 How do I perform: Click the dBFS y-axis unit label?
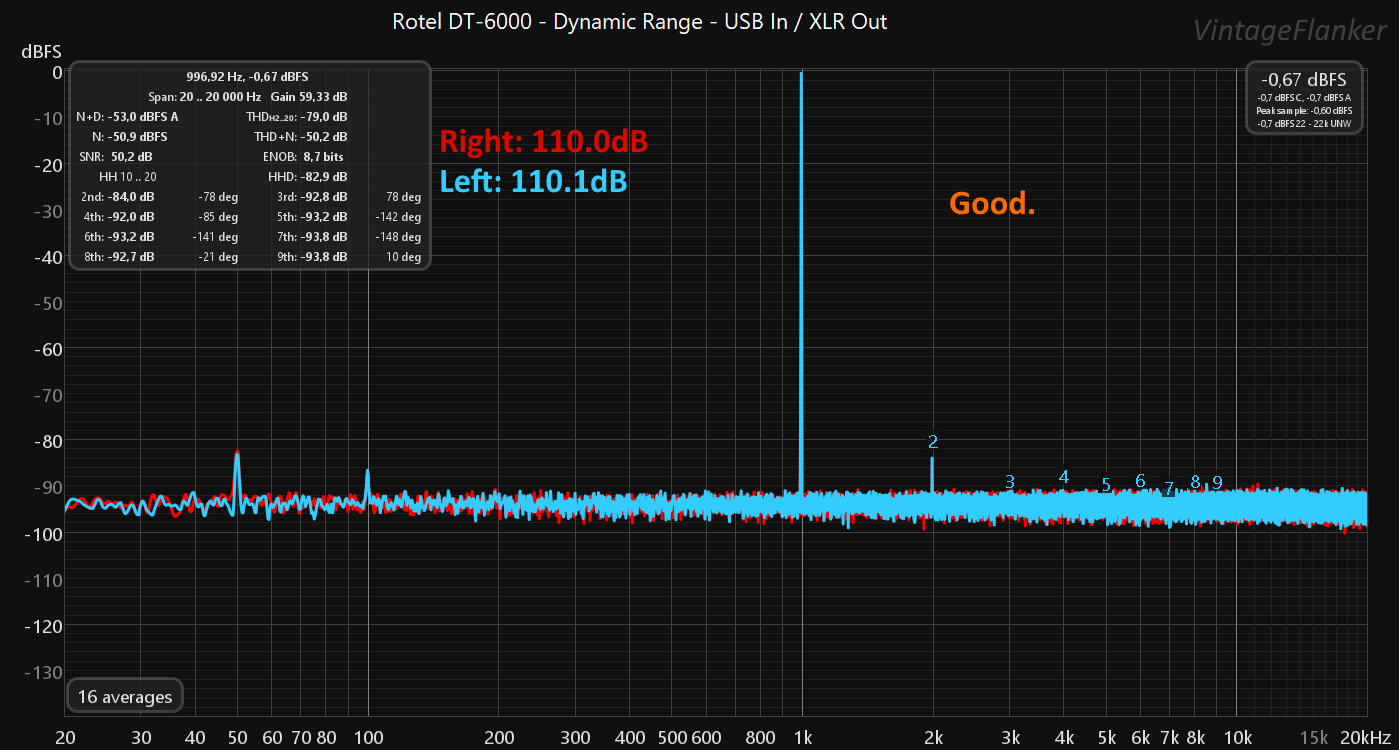[41, 50]
